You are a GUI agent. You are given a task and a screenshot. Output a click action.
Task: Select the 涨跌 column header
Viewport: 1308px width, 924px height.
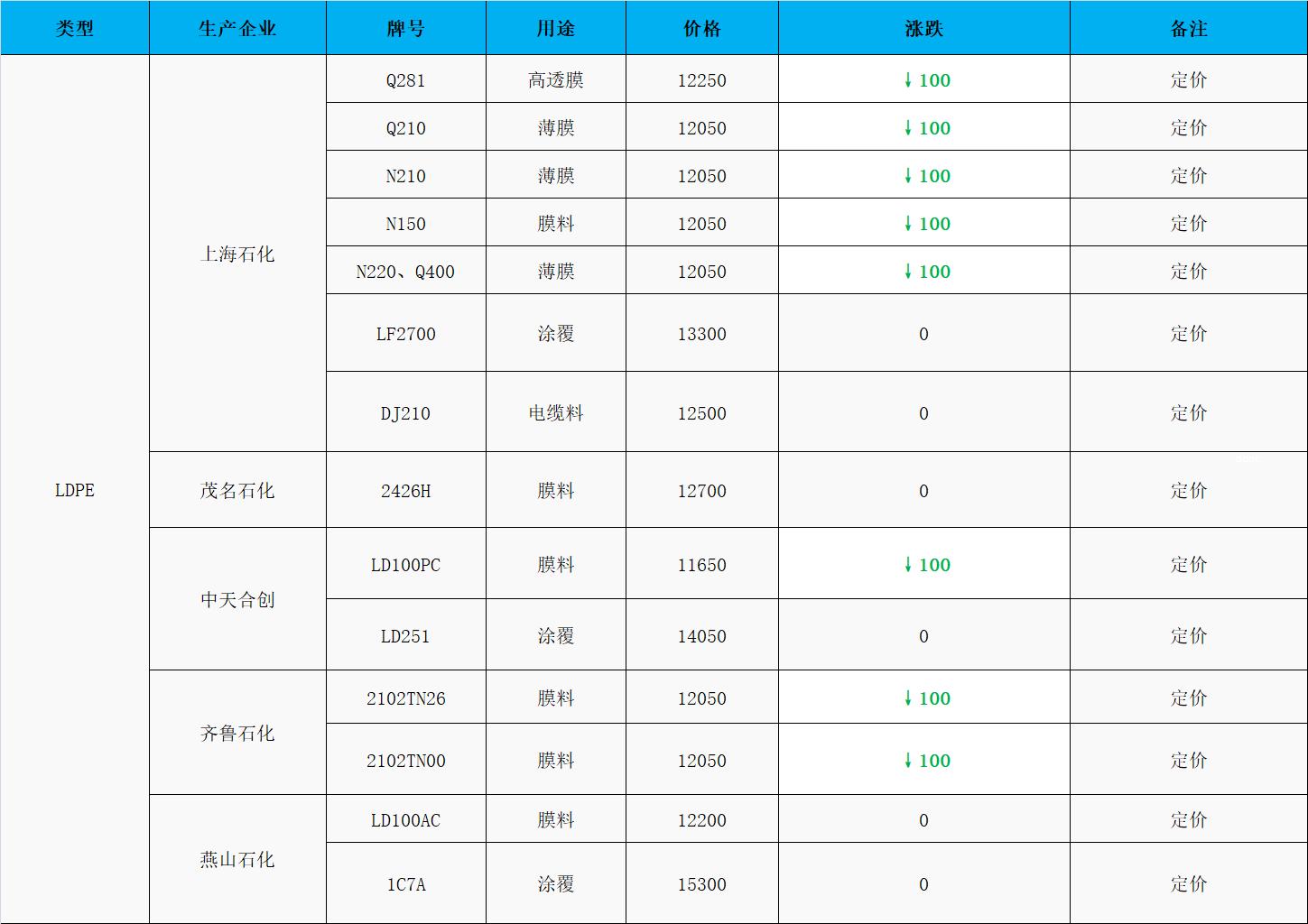pos(923,29)
